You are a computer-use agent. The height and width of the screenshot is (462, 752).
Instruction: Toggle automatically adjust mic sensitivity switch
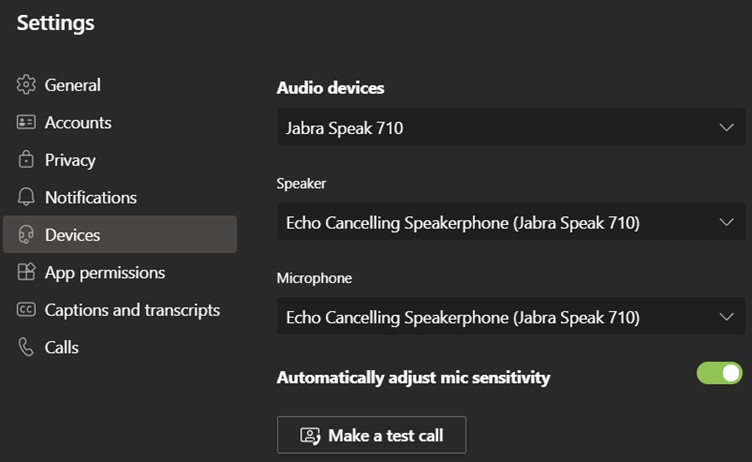[x=719, y=373]
